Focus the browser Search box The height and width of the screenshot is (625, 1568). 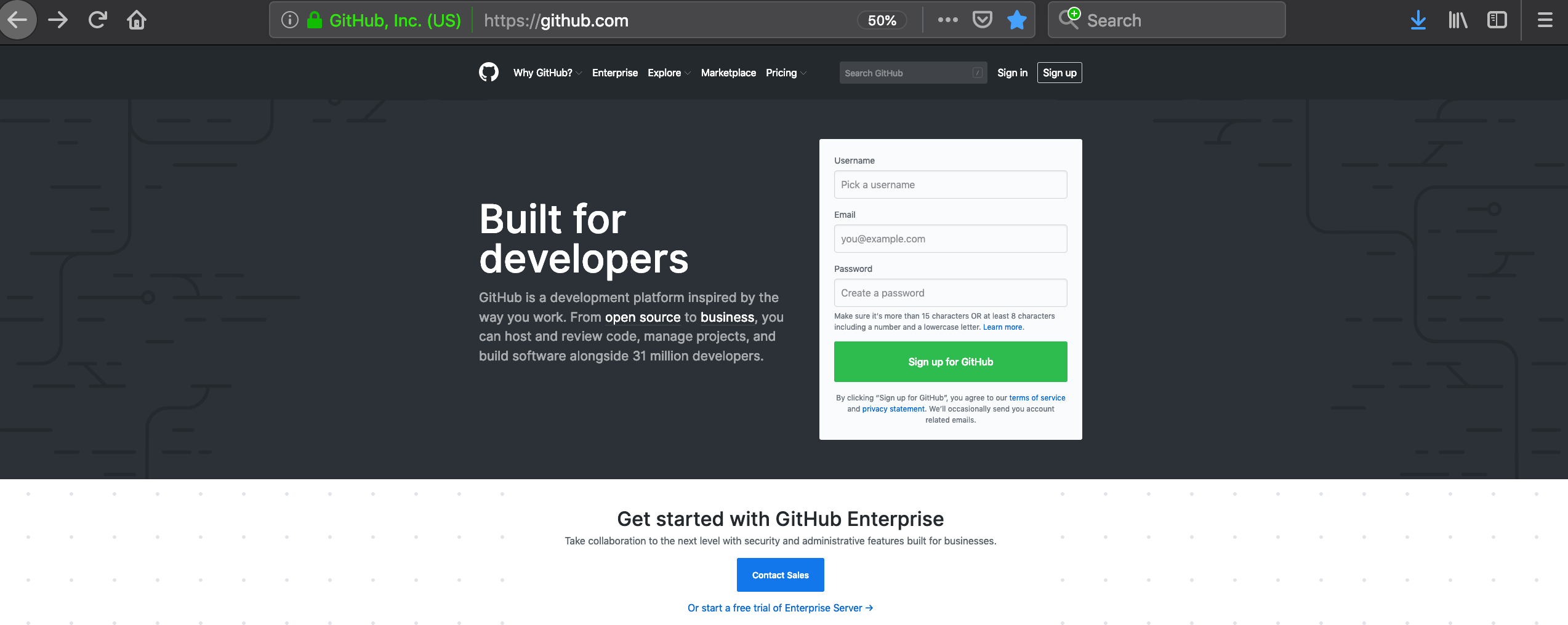pos(1167,20)
